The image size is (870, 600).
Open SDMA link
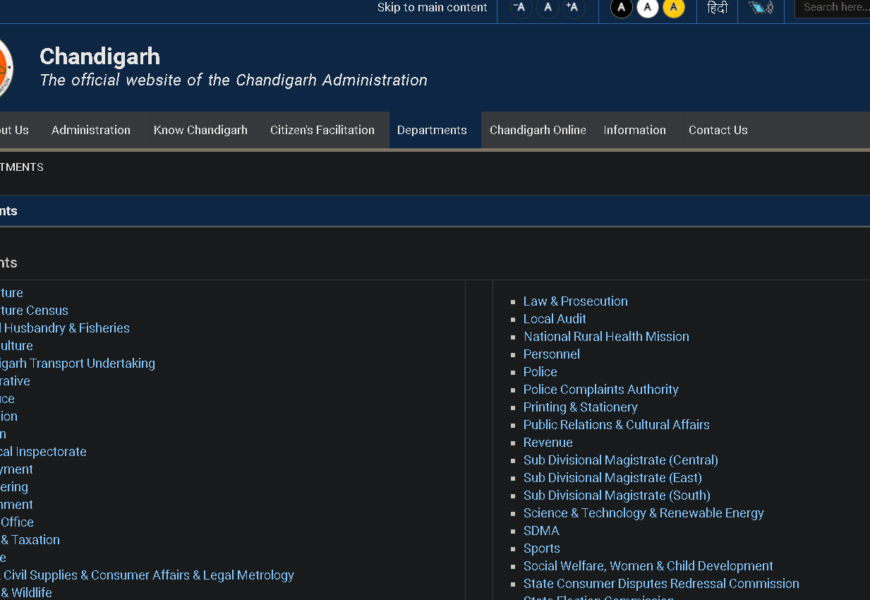pos(541,531)
